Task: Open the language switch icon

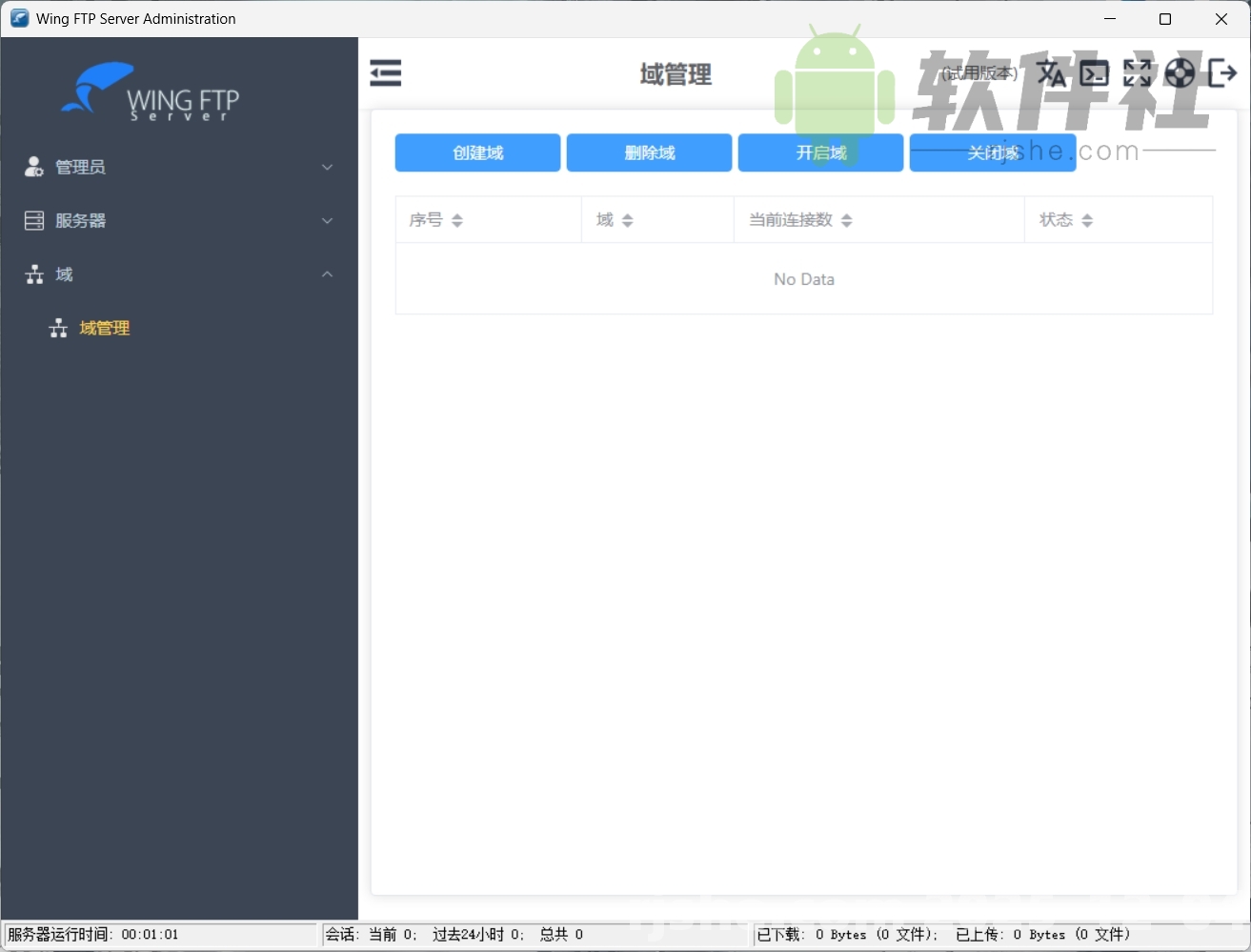Action: (x=1051, y=72)
